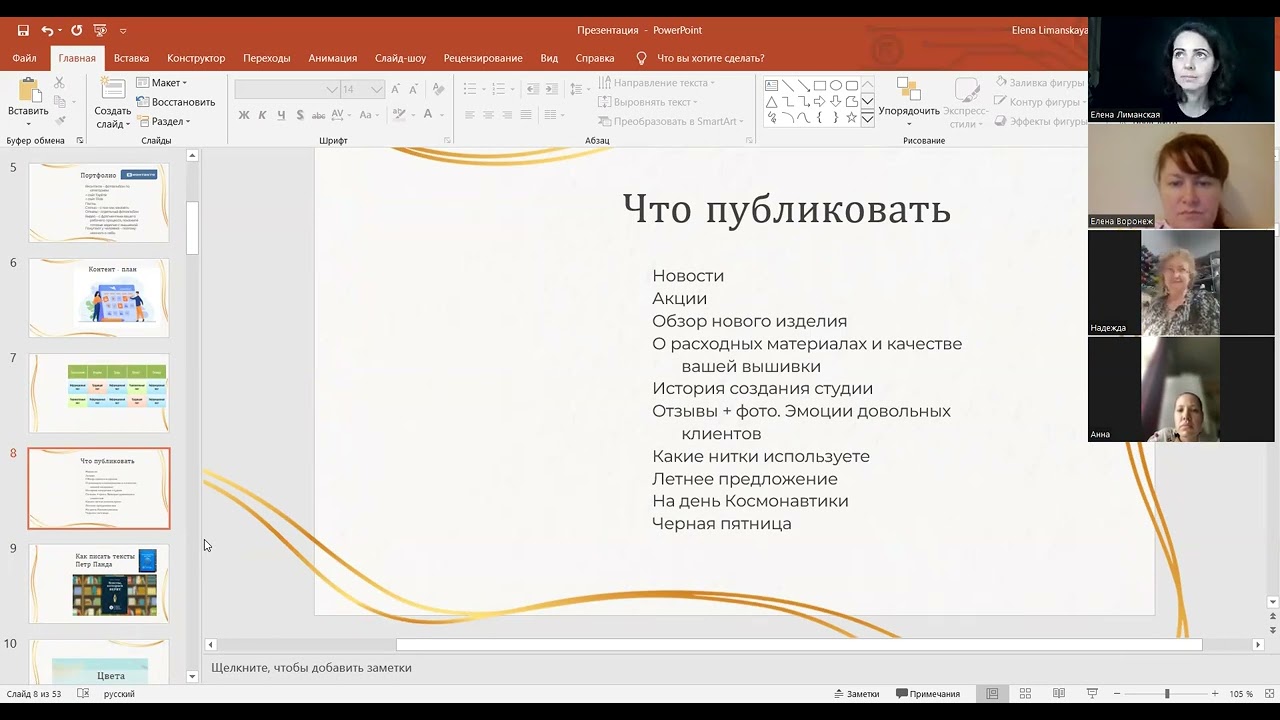Switch to the Конструктор tab
1280x720 pixels.
pos(196,58)
